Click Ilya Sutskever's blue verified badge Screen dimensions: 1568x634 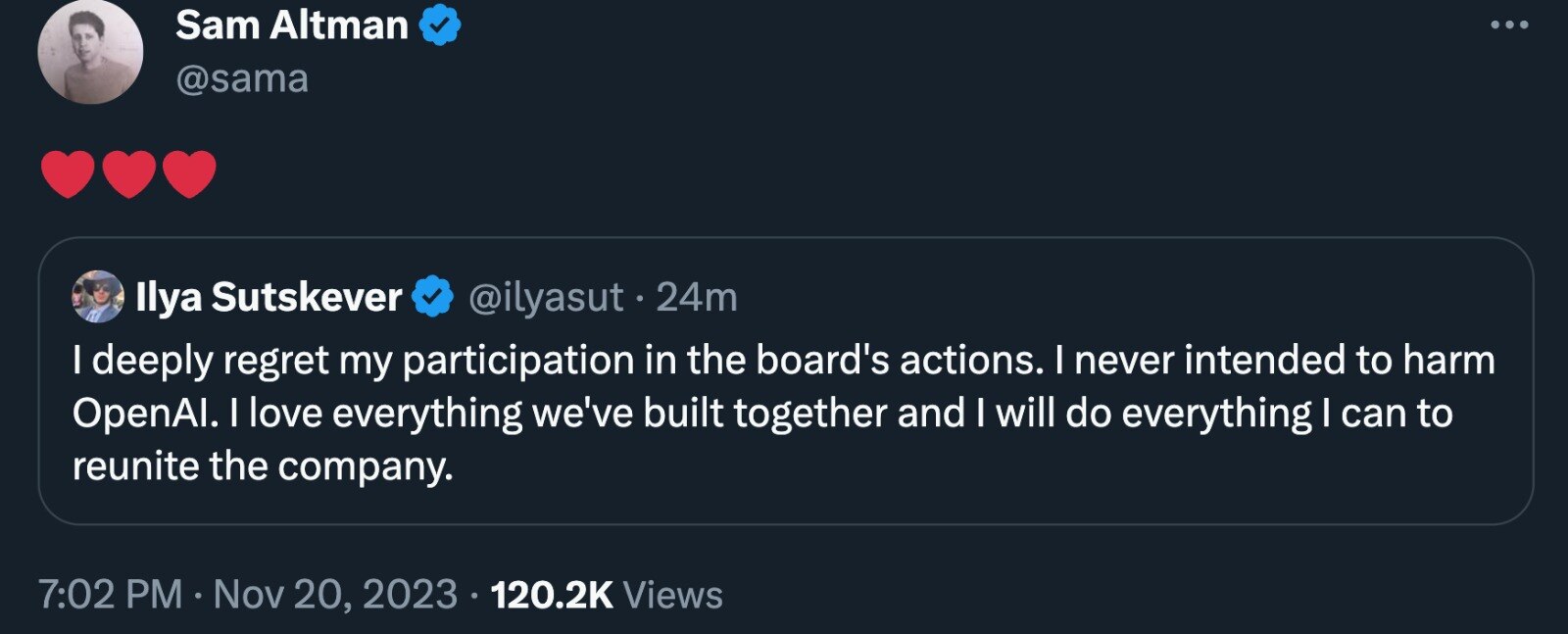tap(434, 297)
